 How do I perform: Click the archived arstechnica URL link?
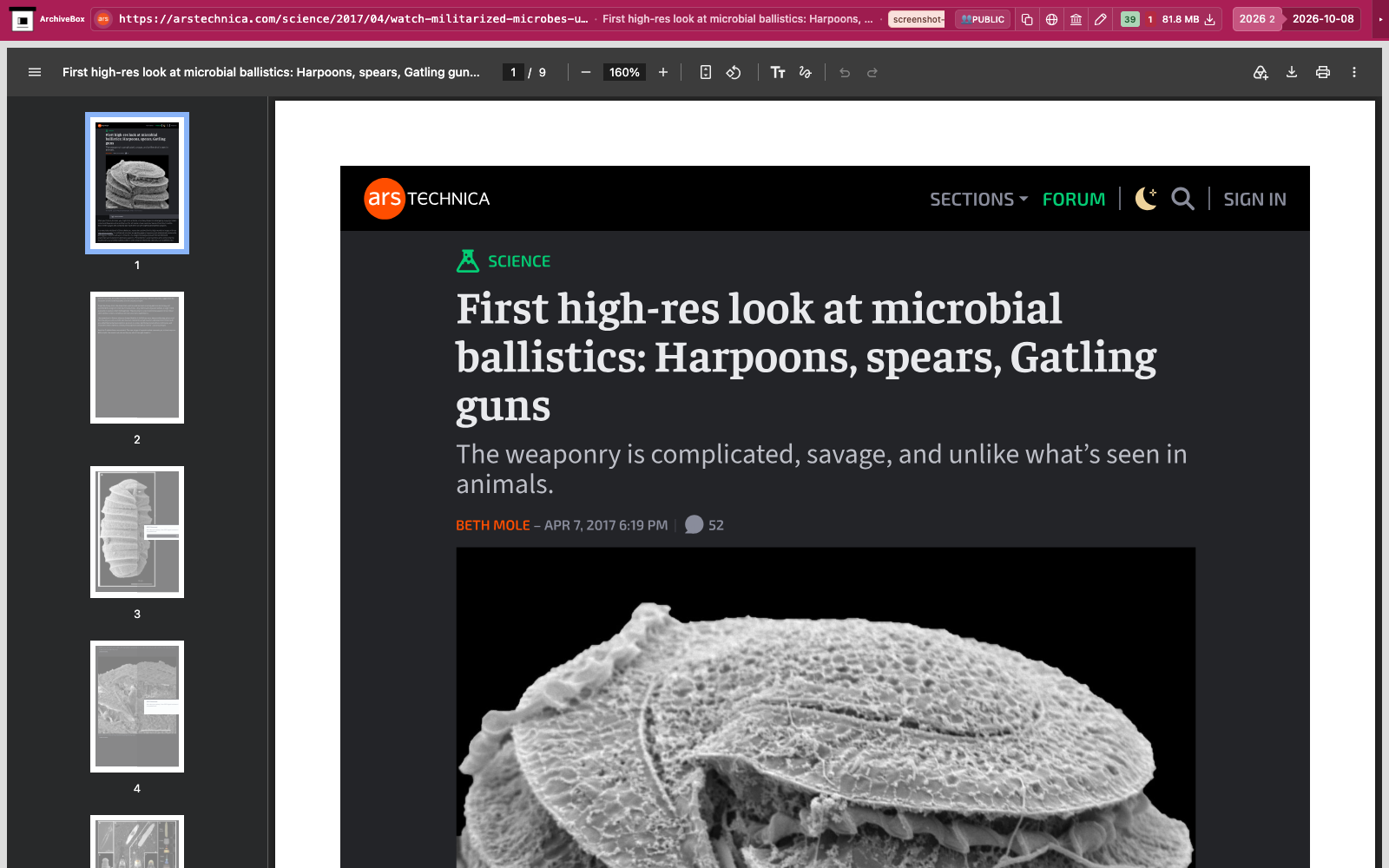click(x=353, y=19)
